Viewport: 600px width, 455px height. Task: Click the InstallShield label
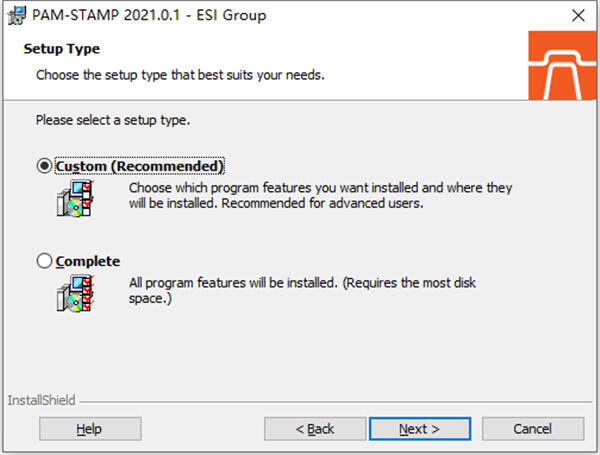42,400
